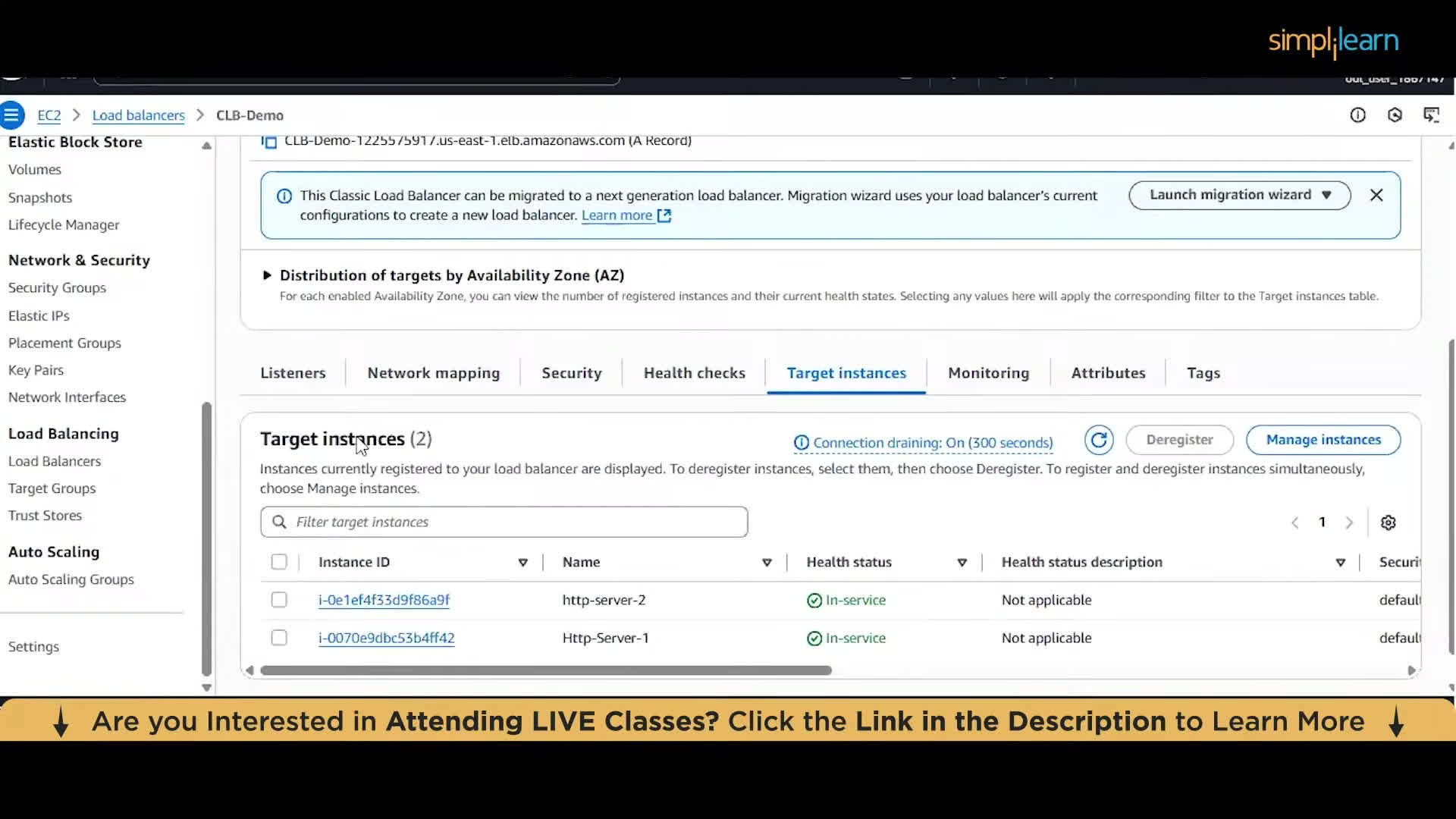Sort by Name column arrow
Screen dimensions: 1456x819
tap(767, 563)
